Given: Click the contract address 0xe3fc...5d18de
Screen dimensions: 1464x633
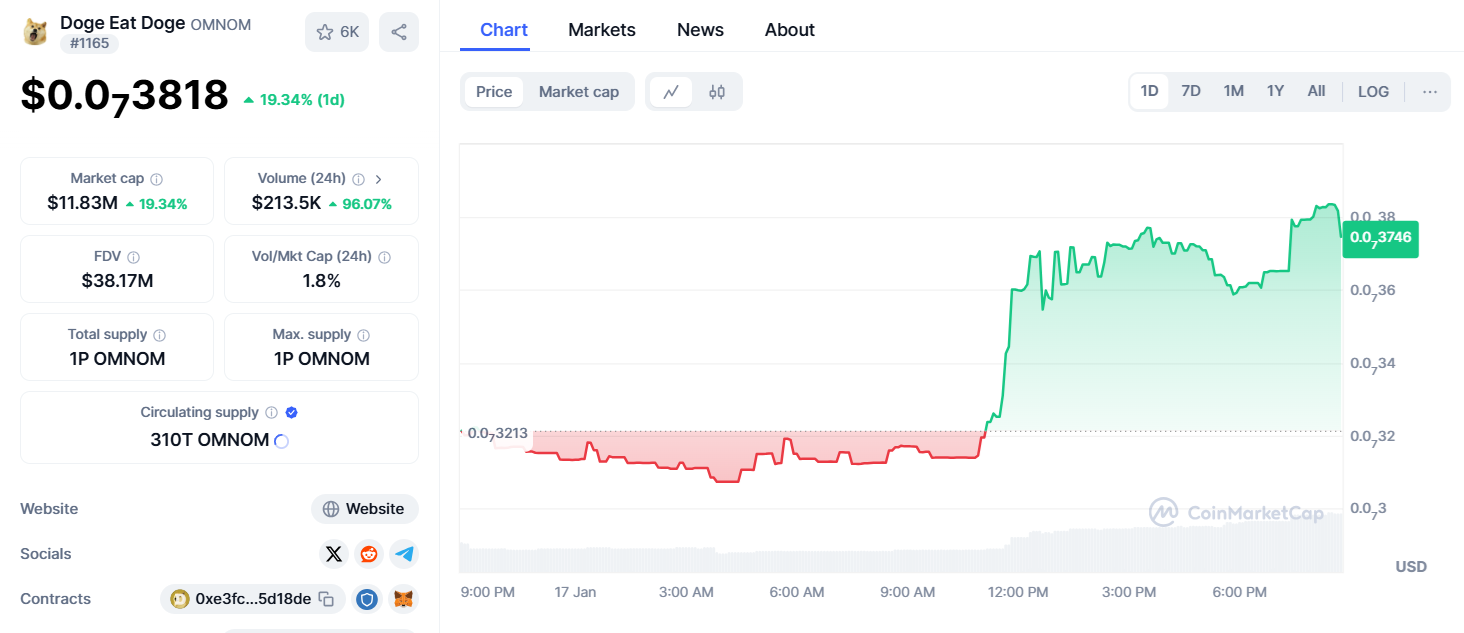Looking at the screenshot, I should click(x=253, y=599).
